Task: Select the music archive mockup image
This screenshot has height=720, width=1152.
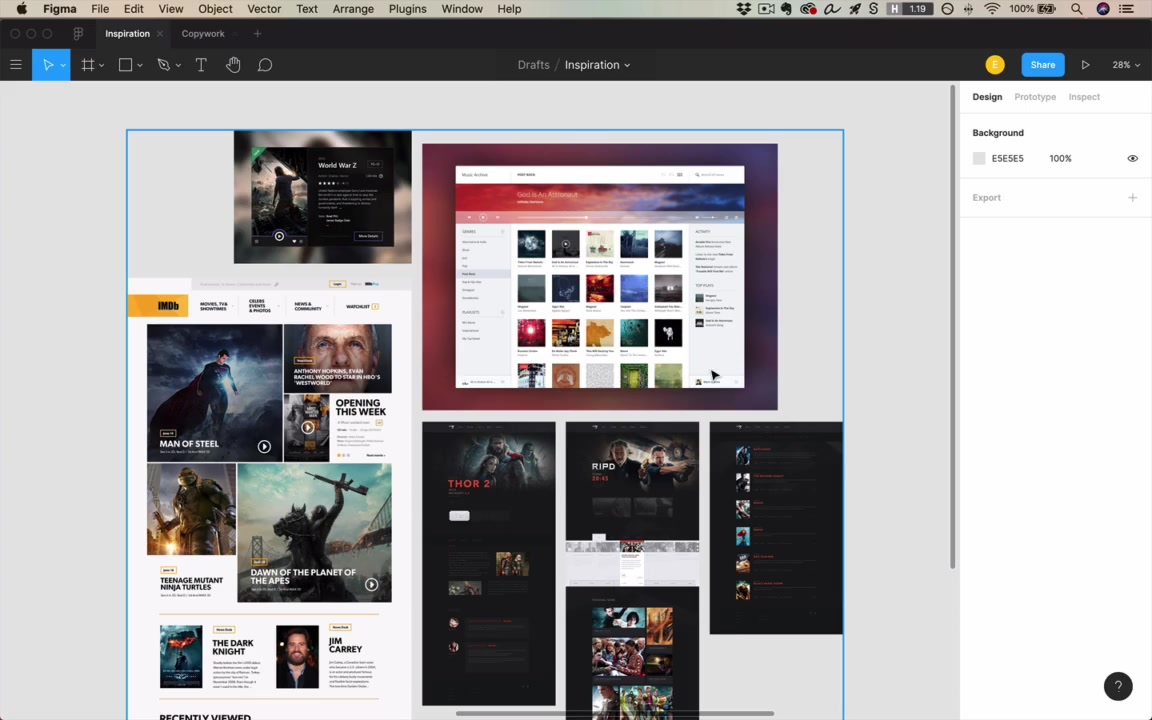Action: coord(600,277)
